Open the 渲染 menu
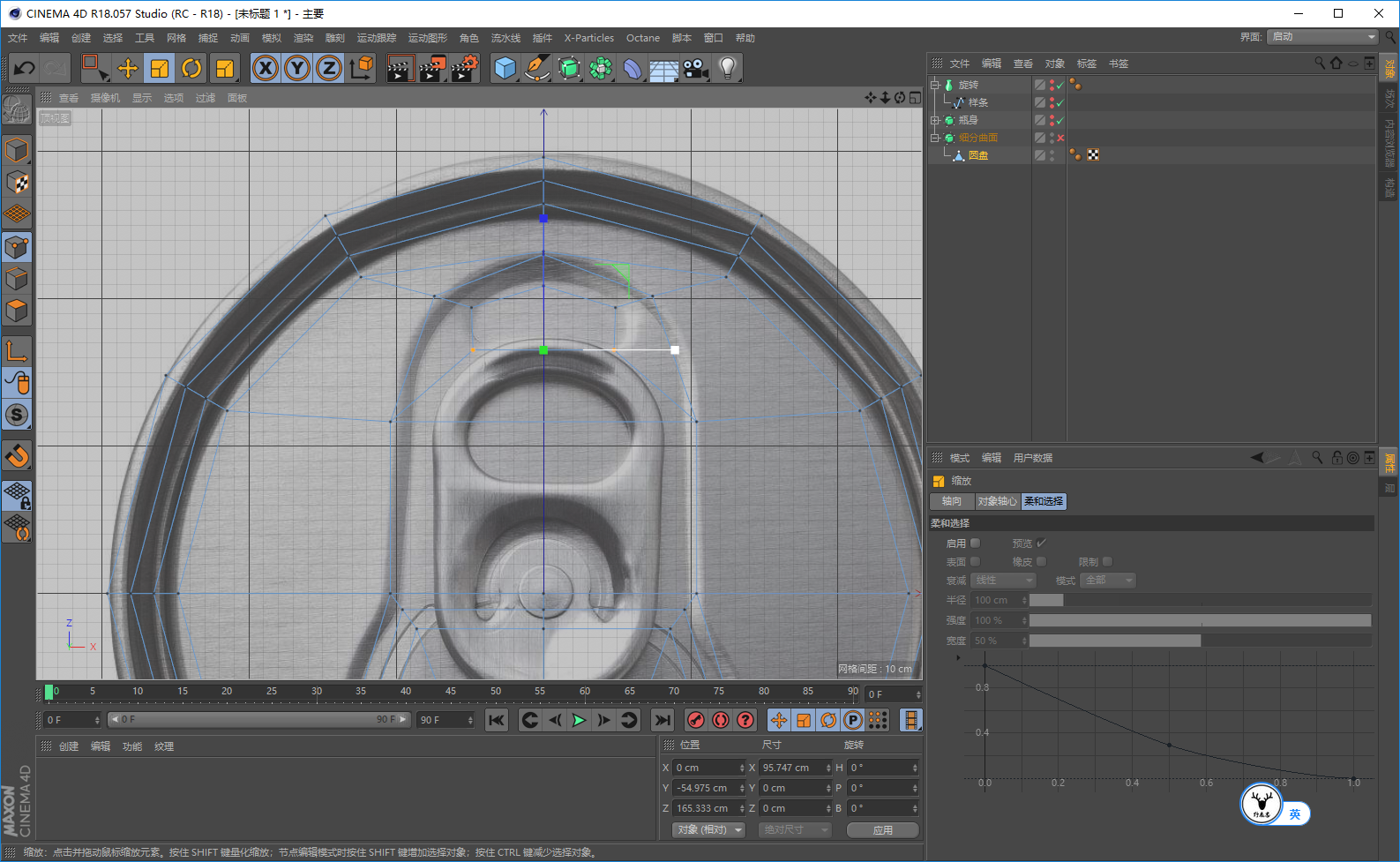Image resolution: width=1400 pixels, height=862 pixels. 303,38
